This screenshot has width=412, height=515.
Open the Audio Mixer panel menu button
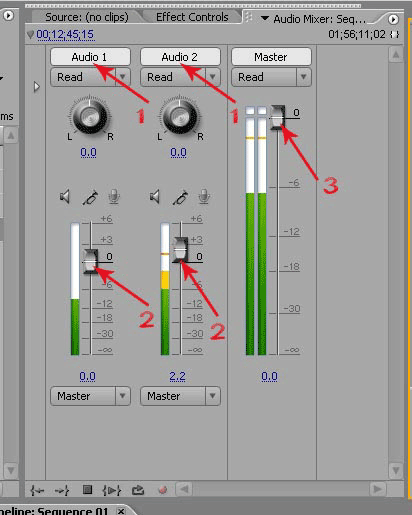pos(393,19)
